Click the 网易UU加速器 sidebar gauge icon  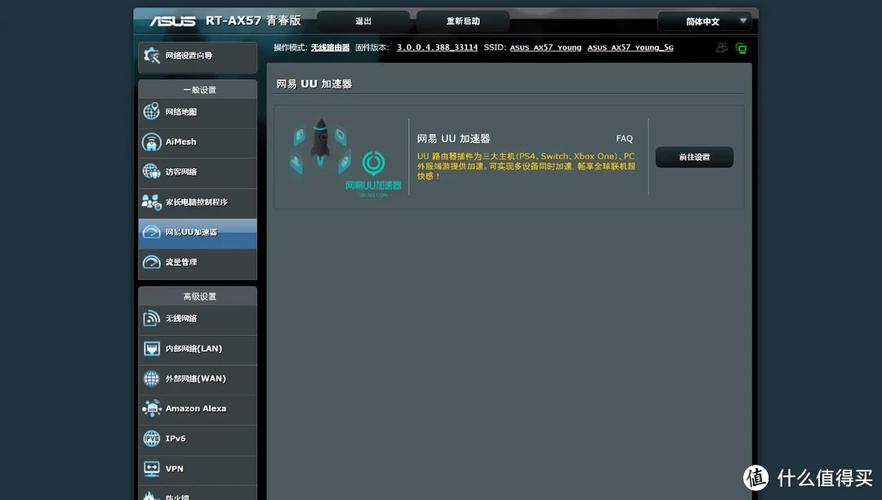point(151,232)
